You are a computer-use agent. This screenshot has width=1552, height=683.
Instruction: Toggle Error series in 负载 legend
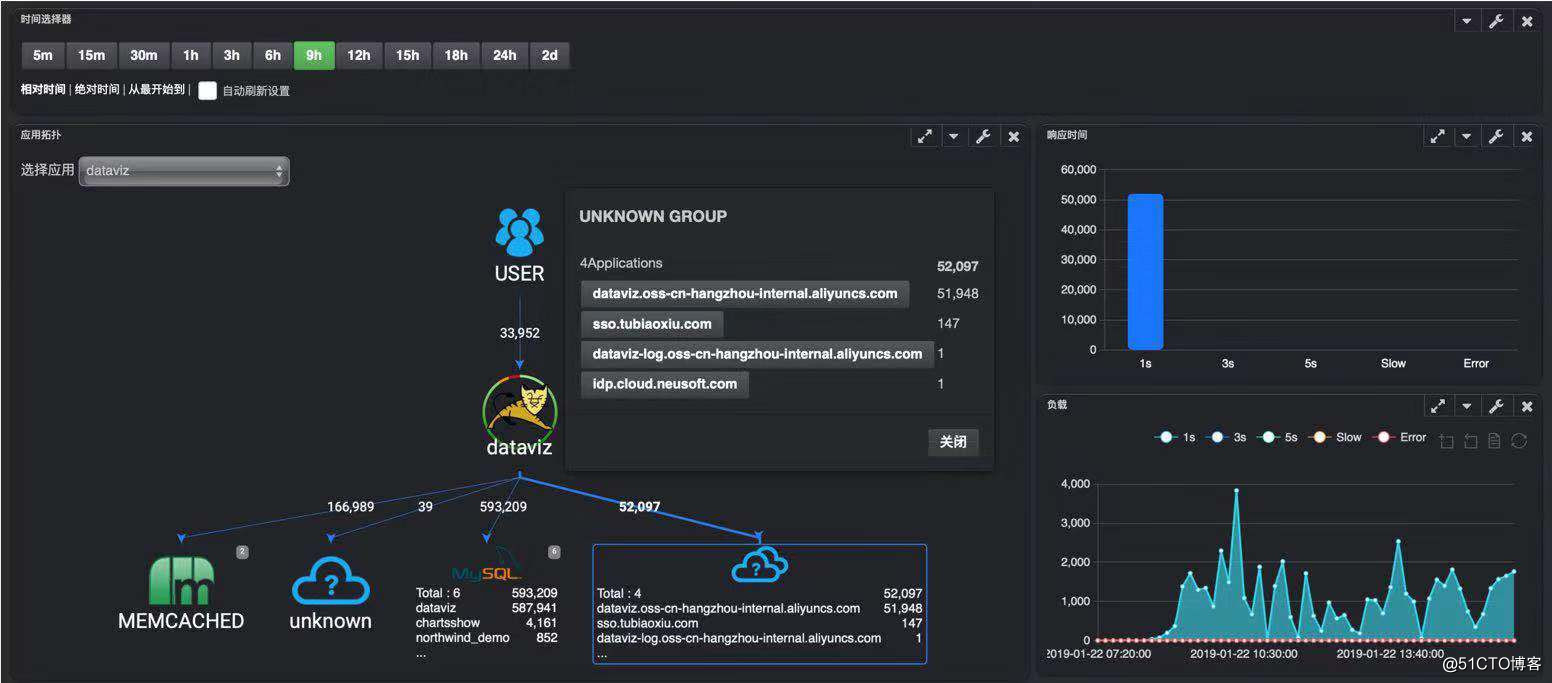click(1399, 437)
